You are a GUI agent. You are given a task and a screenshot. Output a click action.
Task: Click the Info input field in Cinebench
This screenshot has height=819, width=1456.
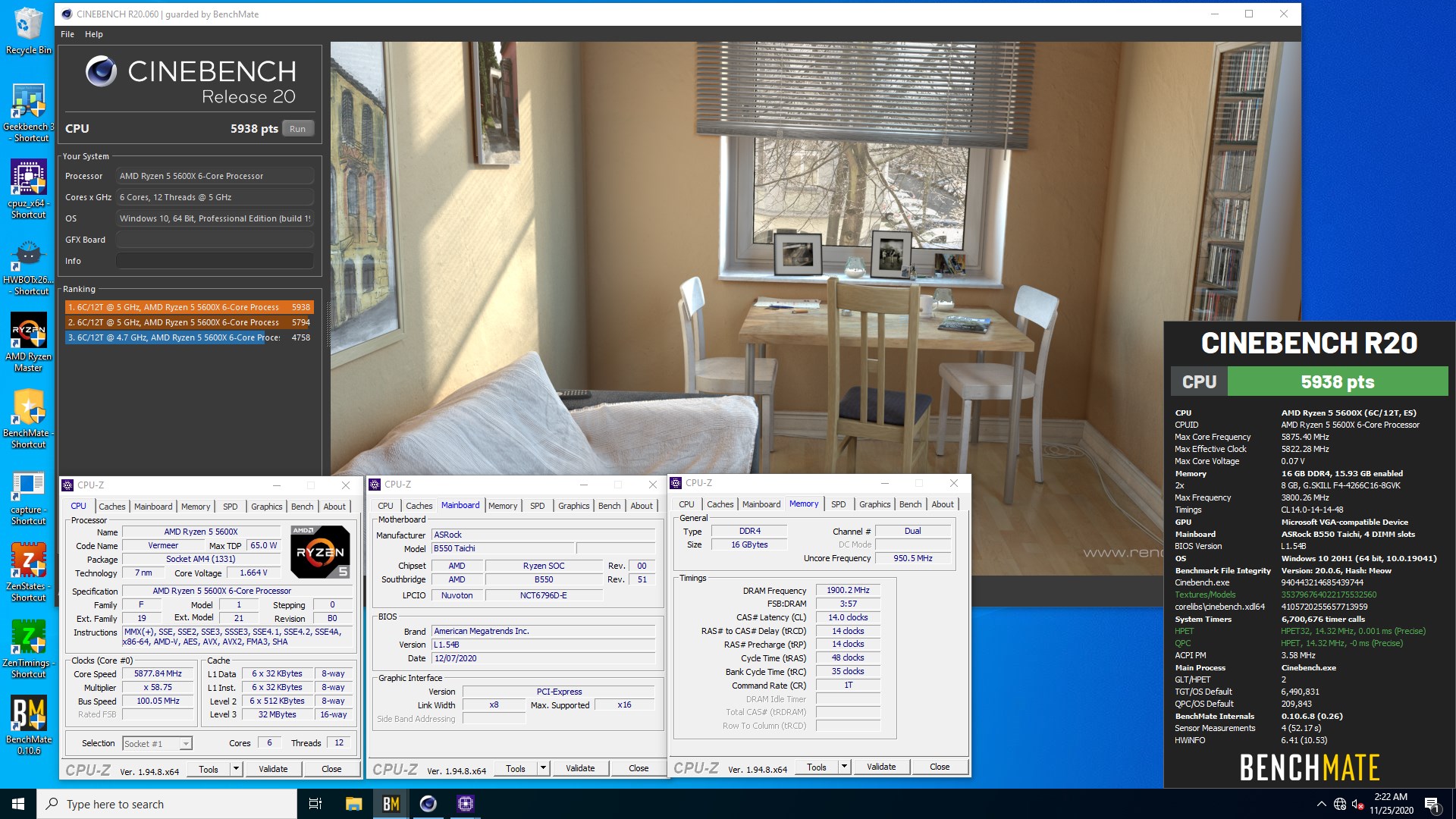point(215,261)
